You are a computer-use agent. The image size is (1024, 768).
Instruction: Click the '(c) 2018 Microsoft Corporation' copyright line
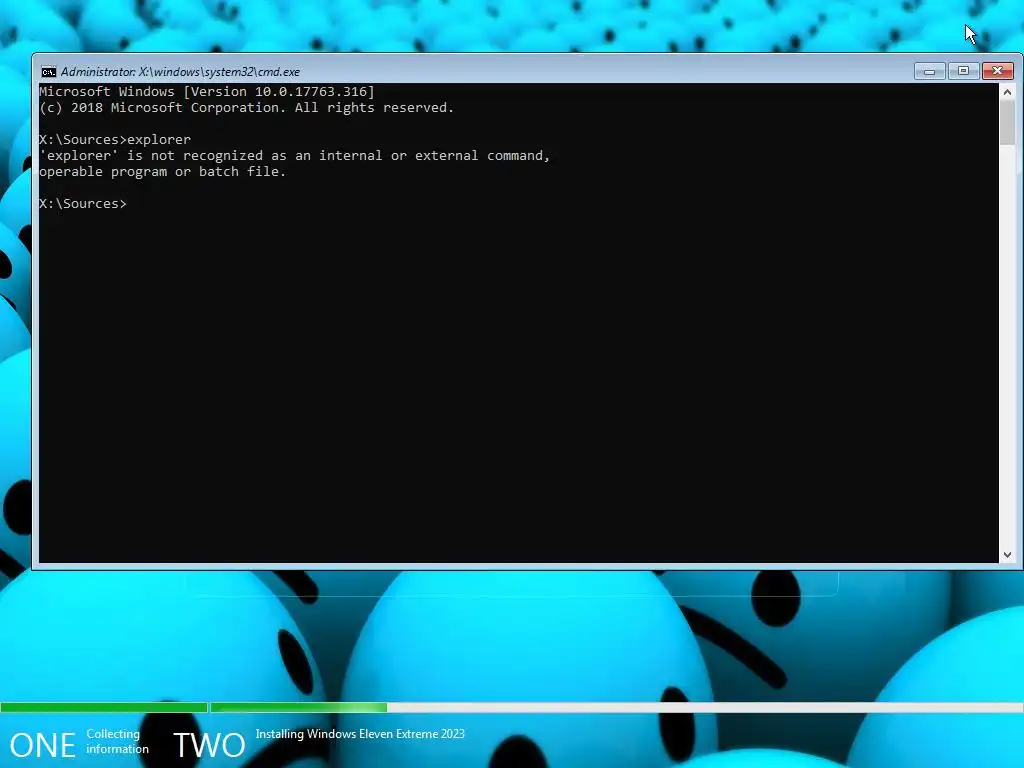[x=246, y=108]
